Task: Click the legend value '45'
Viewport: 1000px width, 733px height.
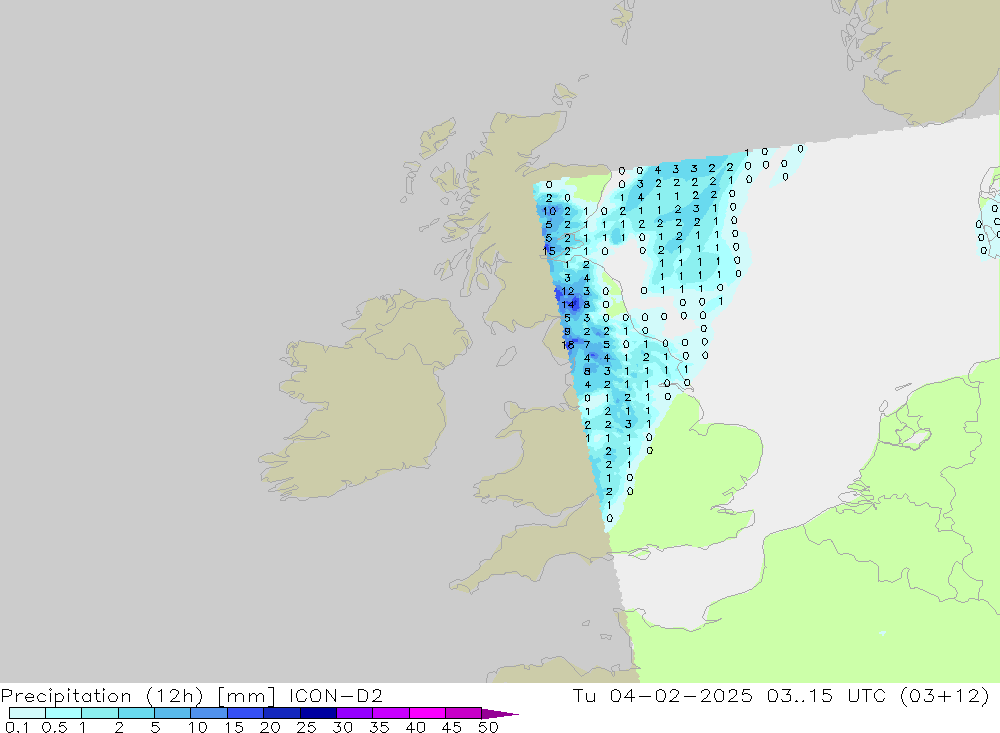Action: point(452,727)
